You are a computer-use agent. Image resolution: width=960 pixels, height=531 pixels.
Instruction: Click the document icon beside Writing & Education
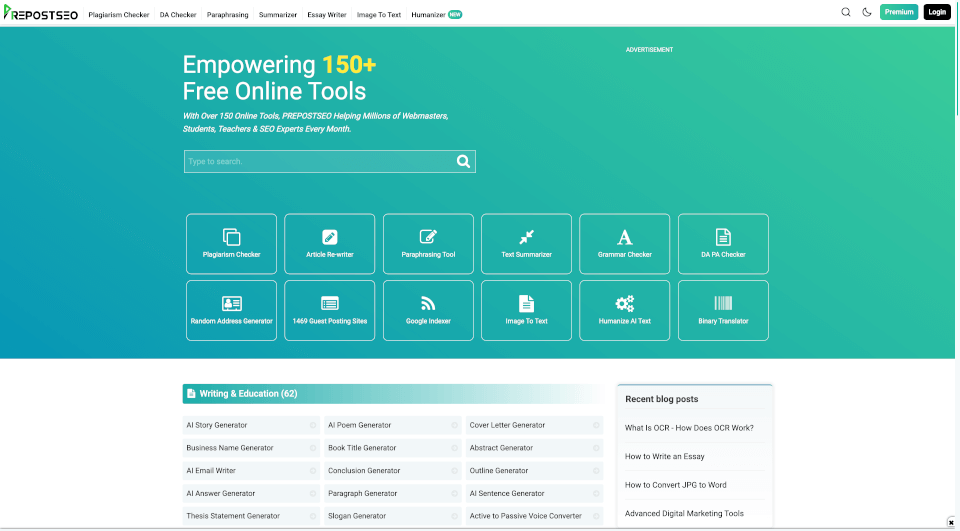click(x=191, y=393)
